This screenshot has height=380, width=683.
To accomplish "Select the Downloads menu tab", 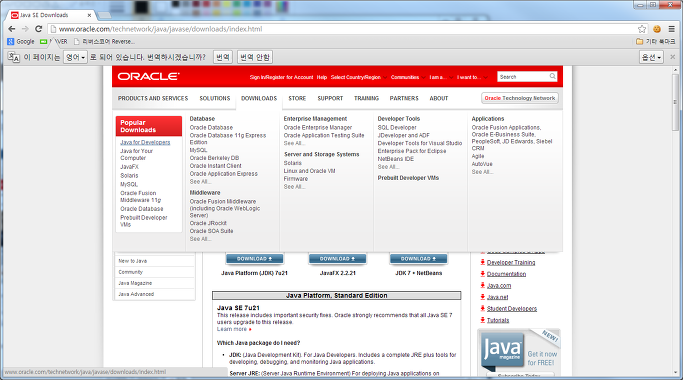I will [259, 98].
